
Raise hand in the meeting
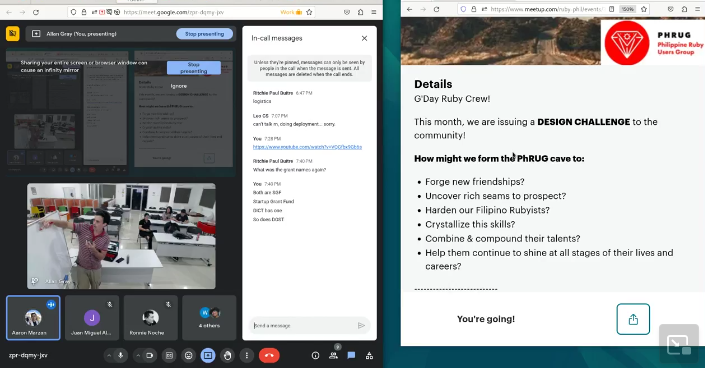tap(228, 355)
